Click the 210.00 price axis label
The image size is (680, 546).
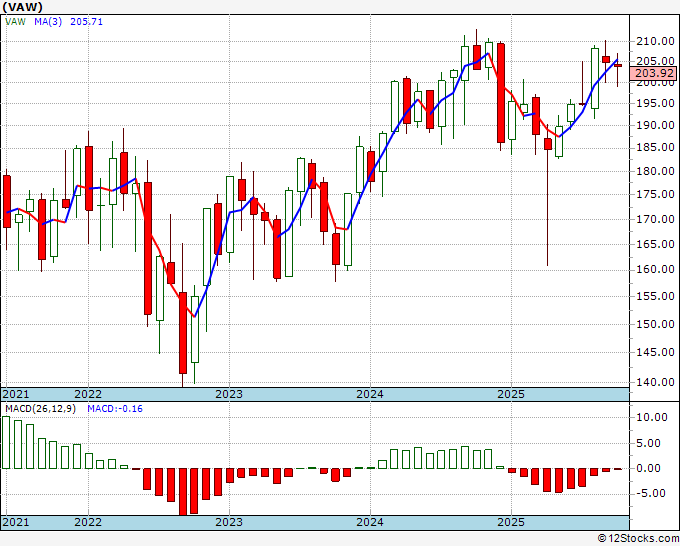pyautogui.click(x=655, y=42)
